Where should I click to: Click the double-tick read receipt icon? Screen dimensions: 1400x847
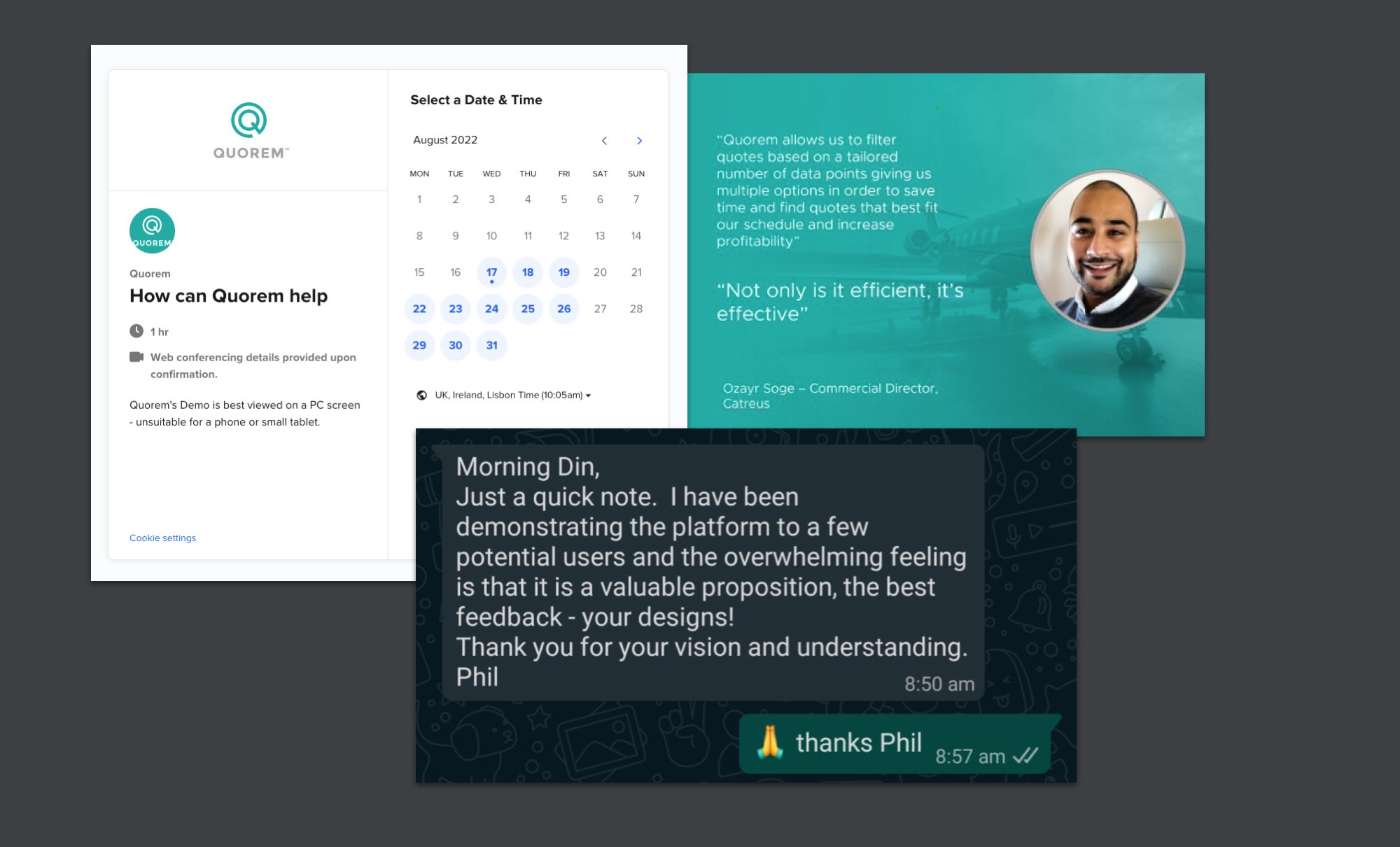click(1026, 755)
